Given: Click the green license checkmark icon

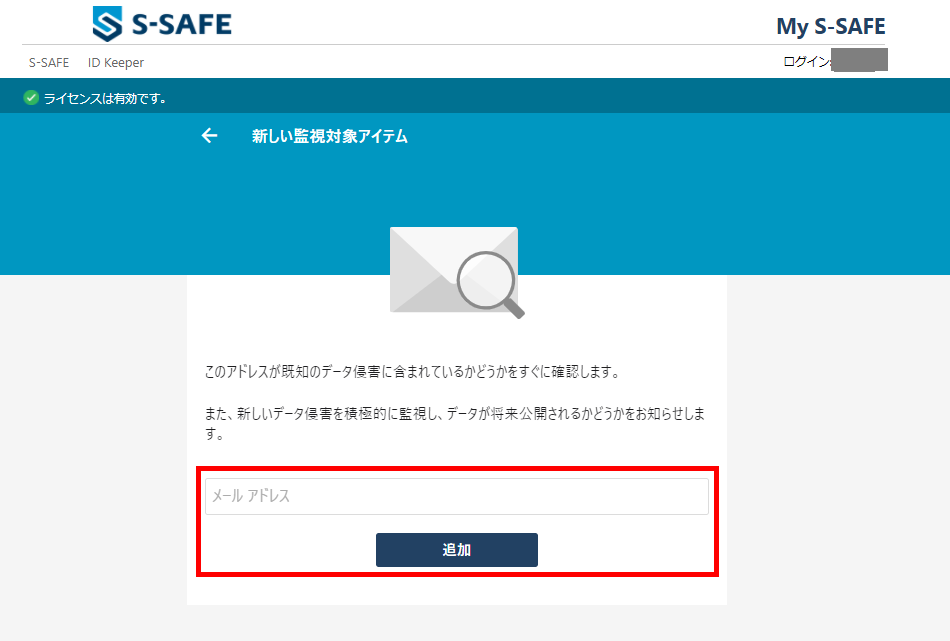Looking at the screenshot, I should point(31,98).
